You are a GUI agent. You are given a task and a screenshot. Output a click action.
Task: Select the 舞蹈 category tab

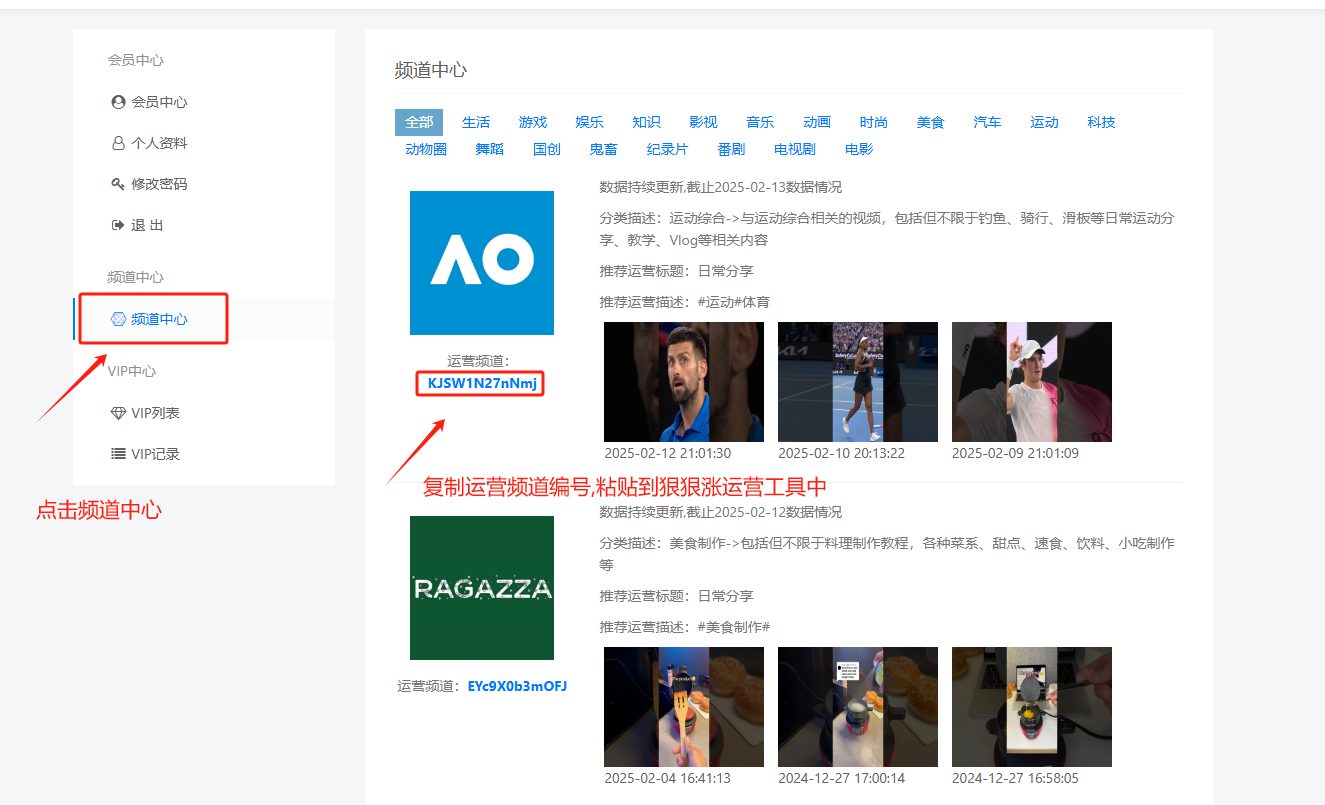tap(490, 149)
